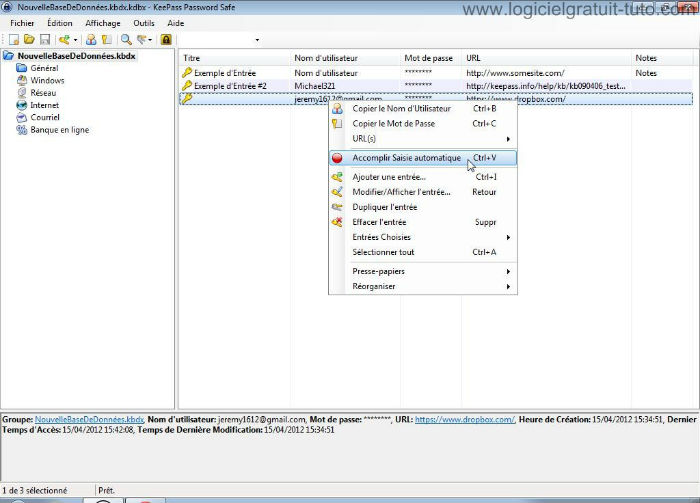Image resolution: width=700 pixels, height=503 pixels.
Task: Click the Show entries toolbar icon
Action: (x=142, y=40)
